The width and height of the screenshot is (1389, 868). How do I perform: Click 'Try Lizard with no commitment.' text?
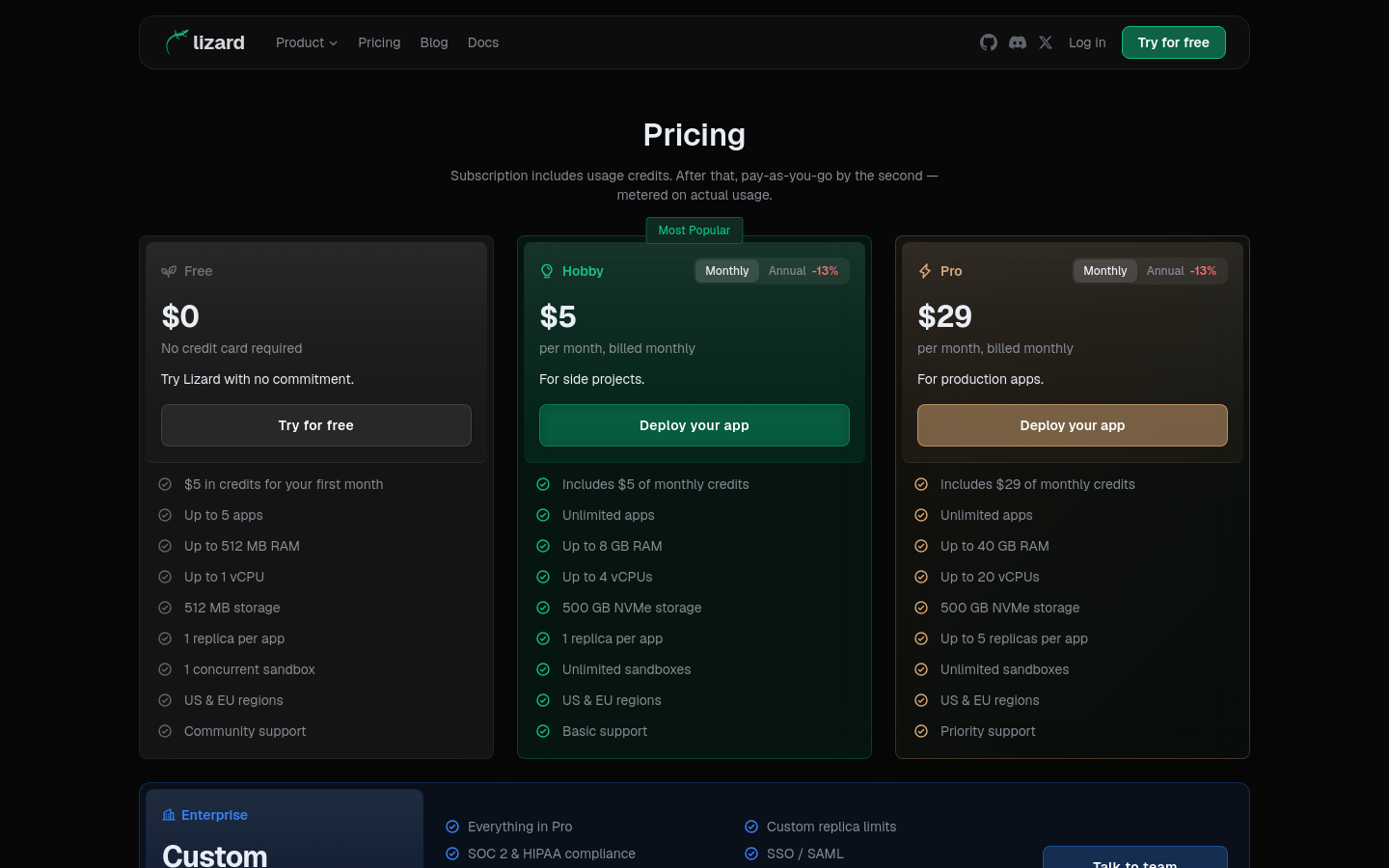[x=258, y=379]
